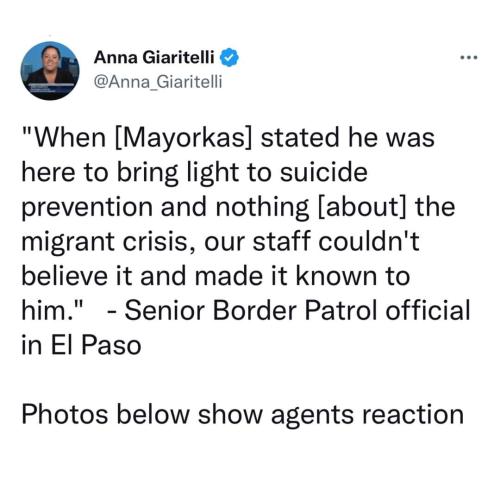Click the word "agents" in last line
Viewport: 500px width, 500px height.
pyautogui.click(x=312, y=416)
